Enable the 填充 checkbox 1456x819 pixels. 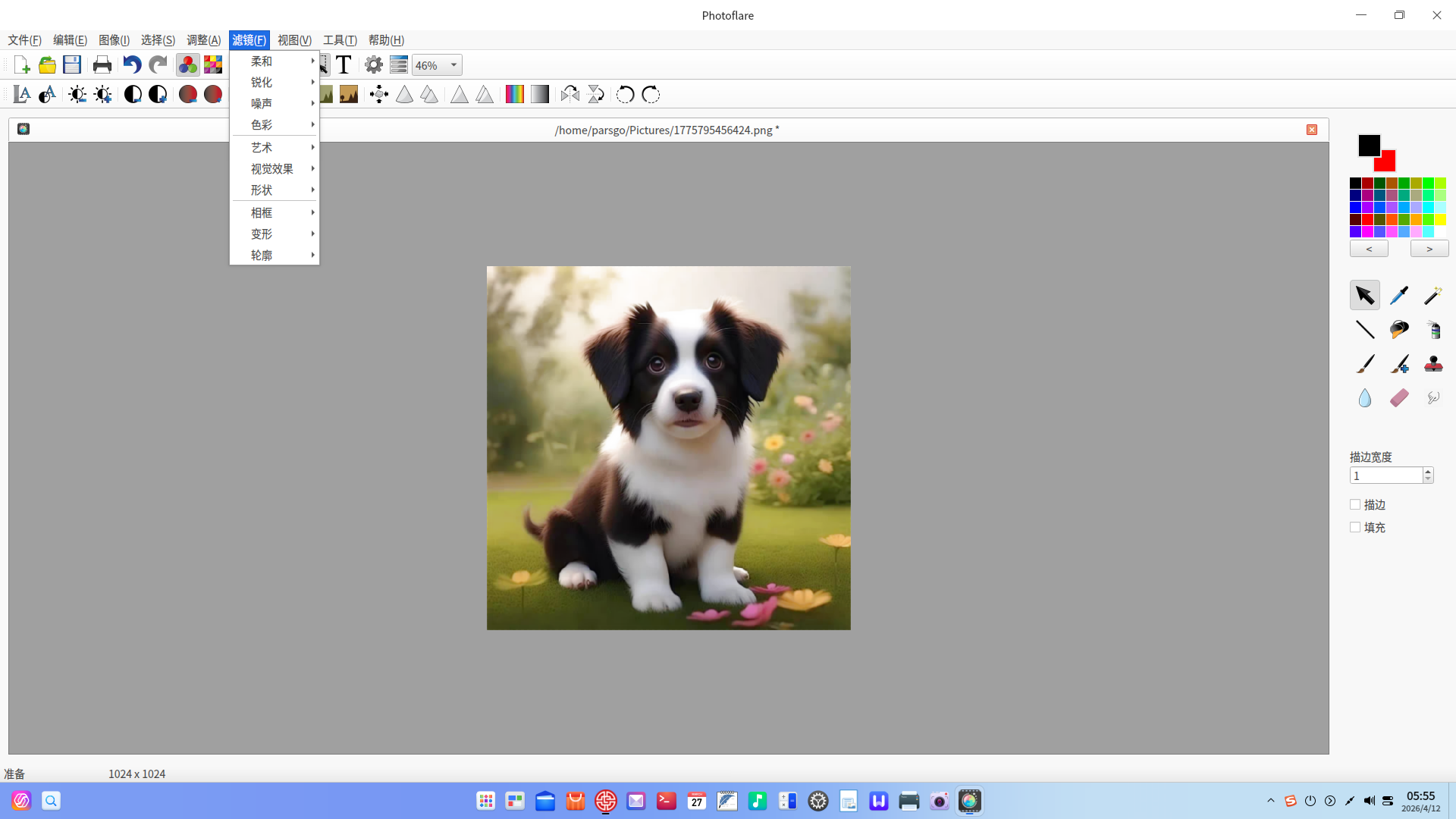click(x=1355, y=527)
